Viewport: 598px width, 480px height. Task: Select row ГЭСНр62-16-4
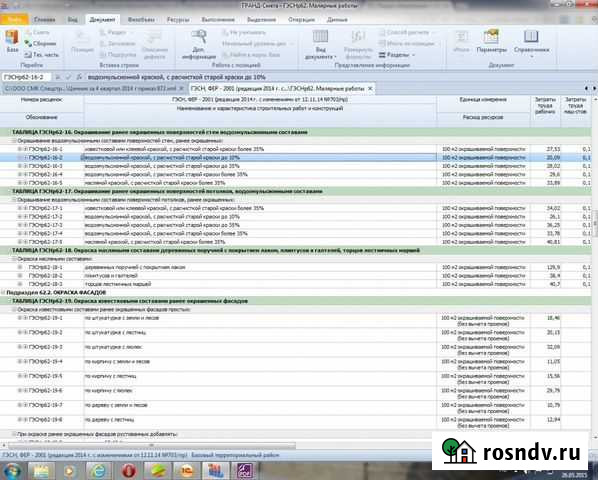point(296,174)
